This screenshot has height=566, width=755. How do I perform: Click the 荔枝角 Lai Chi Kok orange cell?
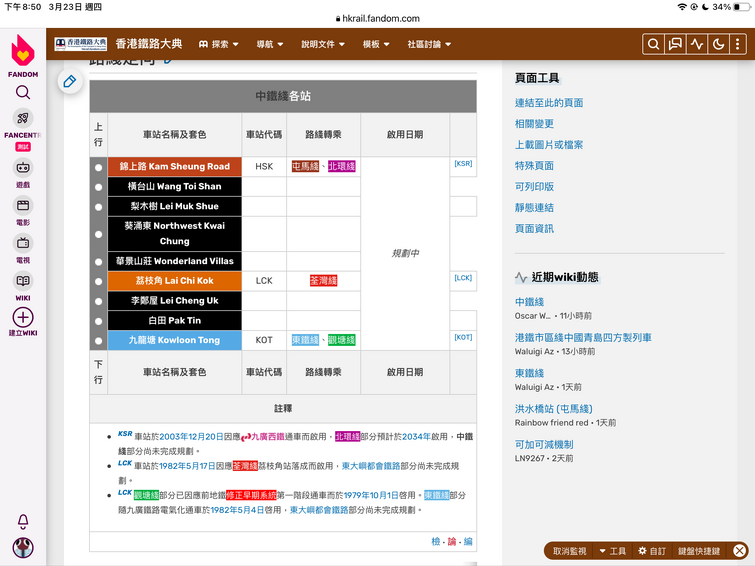(175, 281)
